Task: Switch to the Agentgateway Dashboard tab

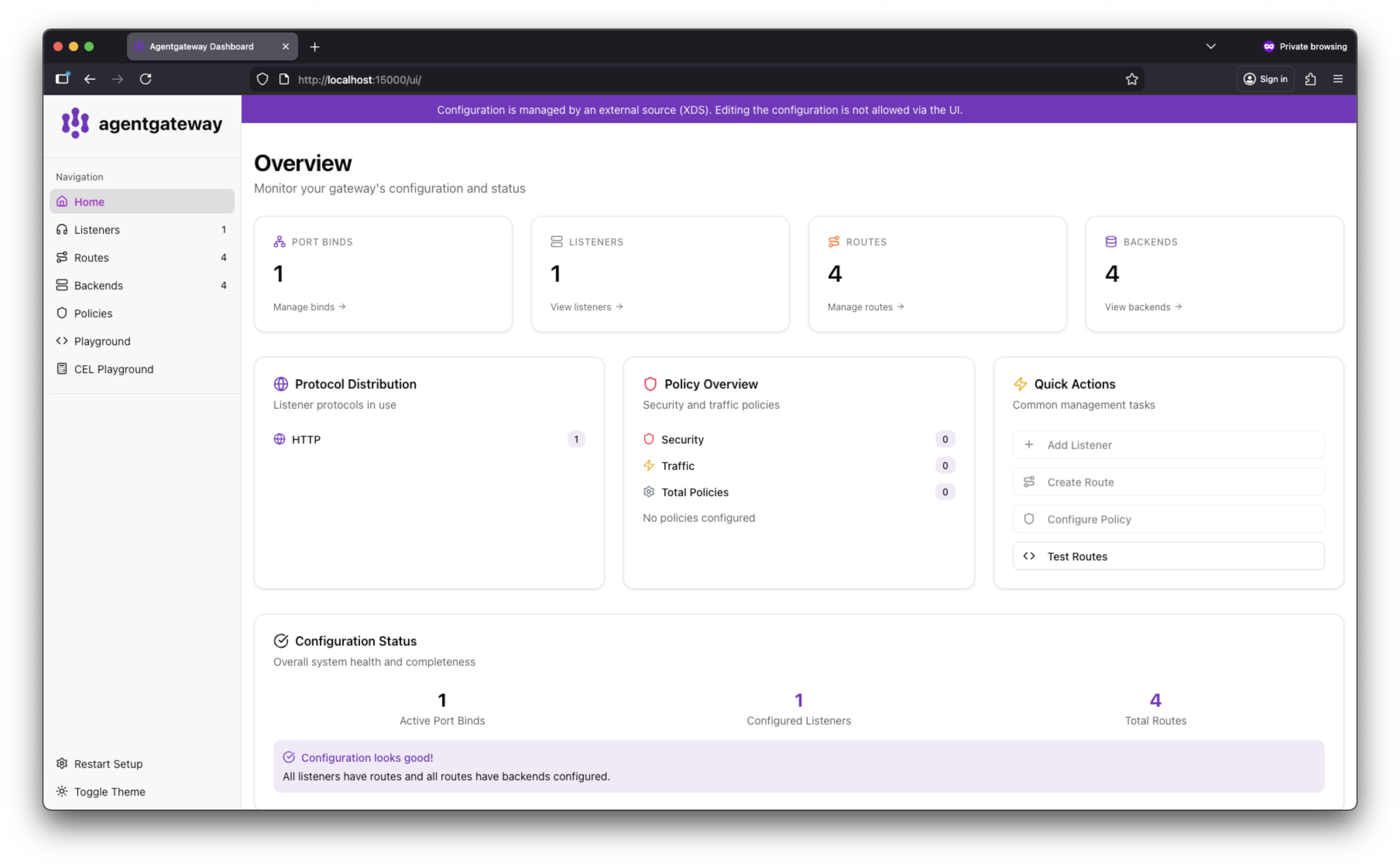Action: click(202, 46)
